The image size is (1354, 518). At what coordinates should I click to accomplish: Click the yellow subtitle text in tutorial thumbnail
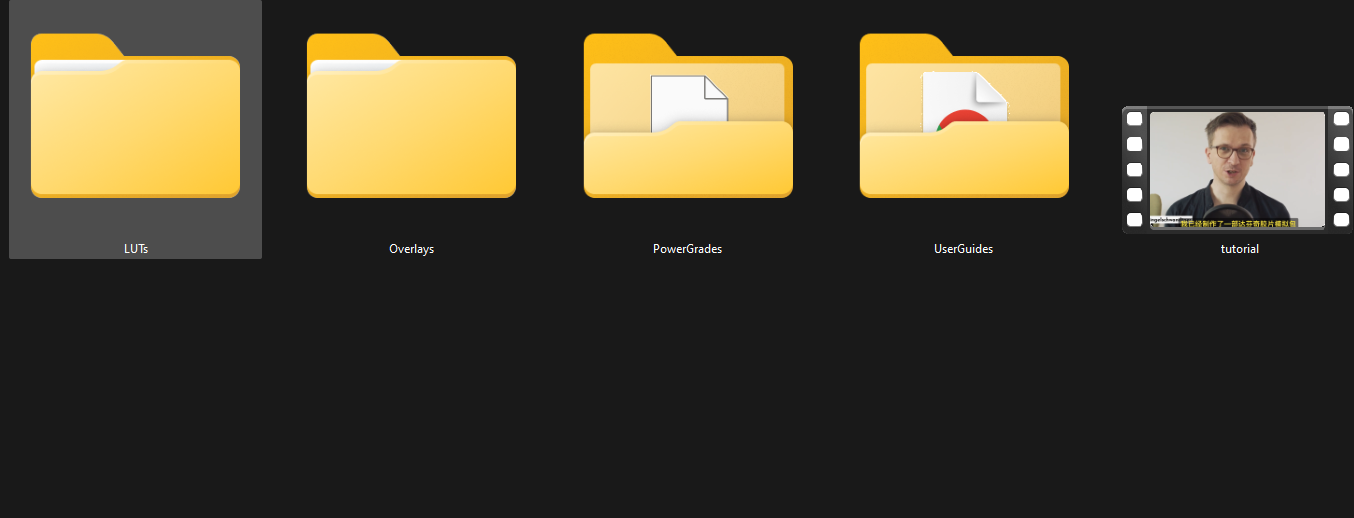click(1238, 224)
